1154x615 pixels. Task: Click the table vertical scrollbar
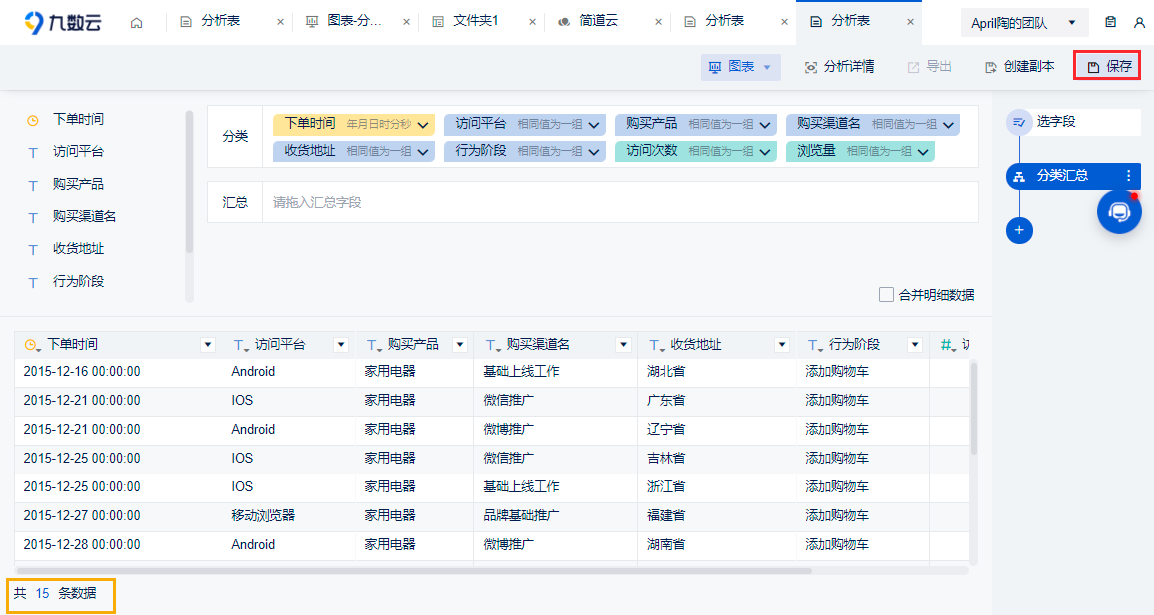pyautogui.click(x=973, y=408)
